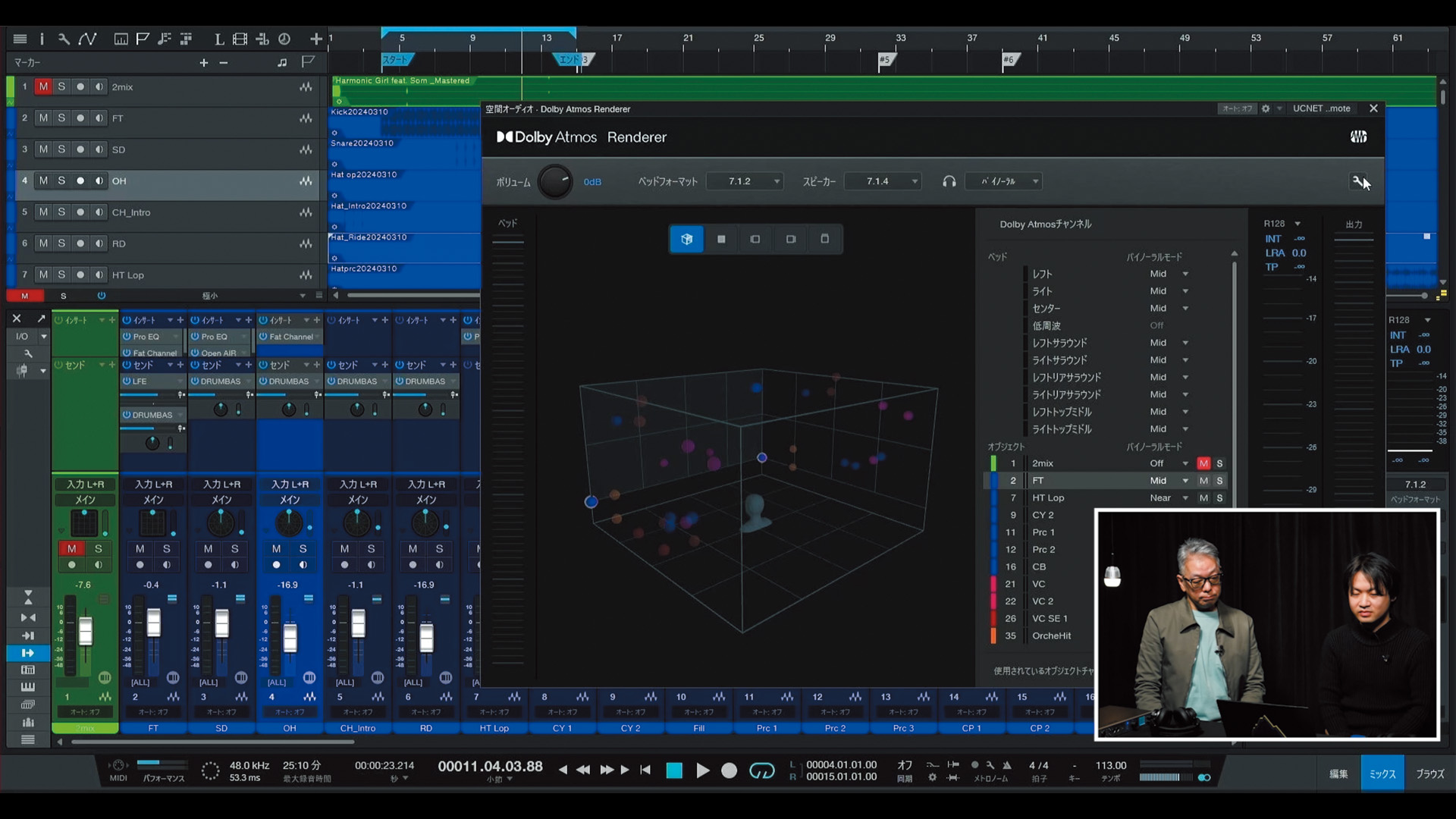Select the FT channel label in mixer
Viewport: 1456px width, 819px height.
pos(153,728)
